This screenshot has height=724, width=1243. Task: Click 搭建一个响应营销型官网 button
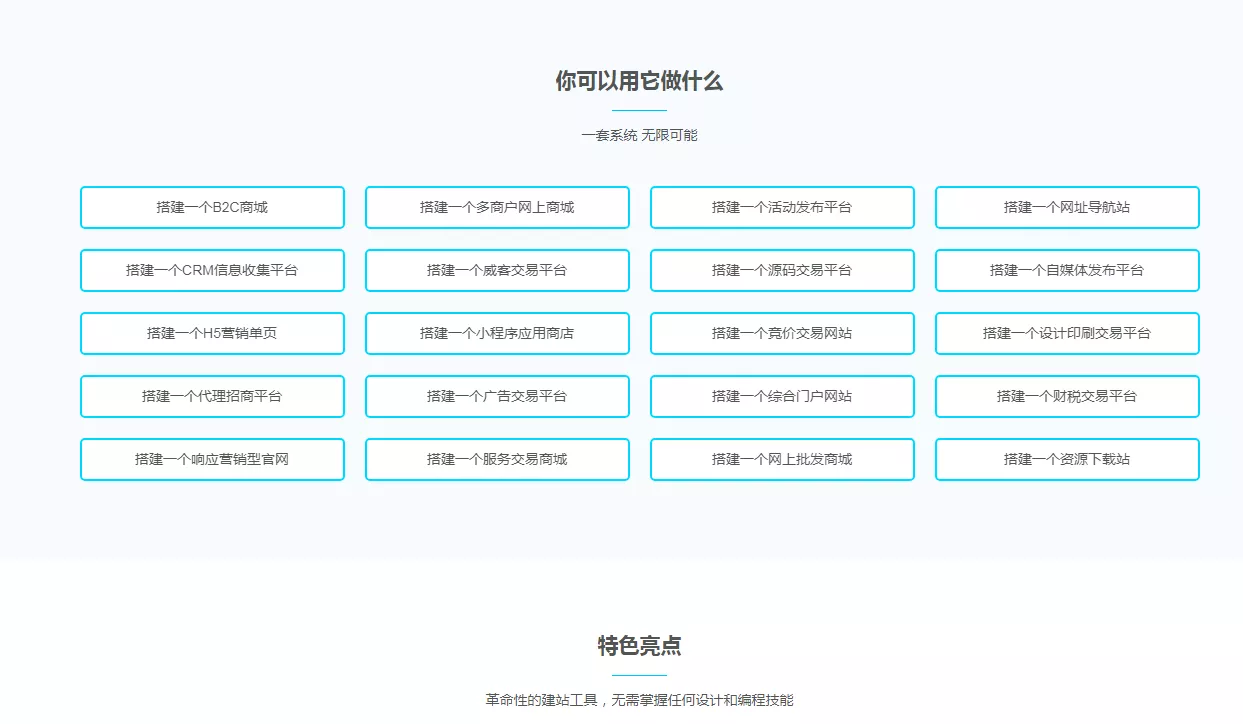click(212, 459)
